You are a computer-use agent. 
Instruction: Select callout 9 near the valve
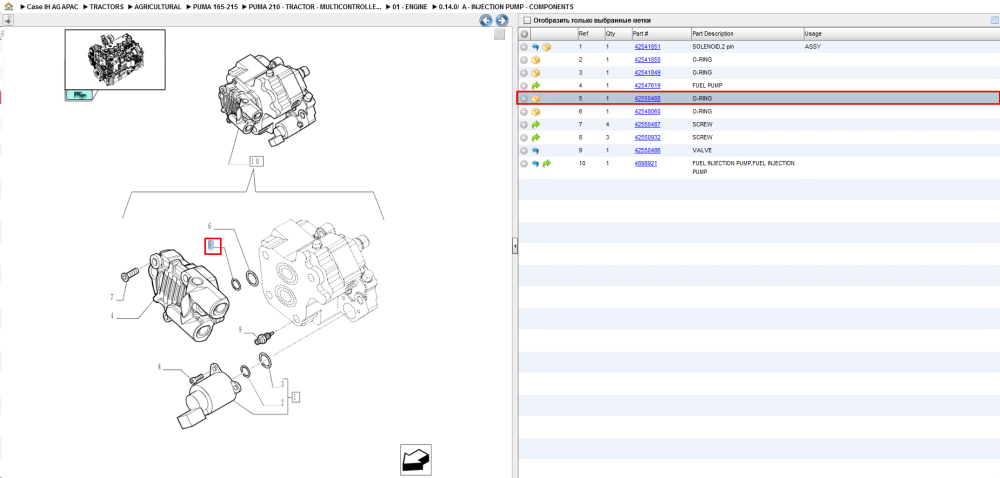pos(240,330)
